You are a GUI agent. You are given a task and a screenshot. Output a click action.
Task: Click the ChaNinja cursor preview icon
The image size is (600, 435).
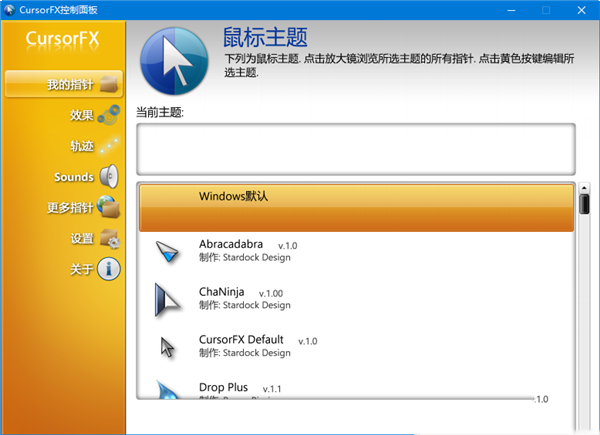point(167,300)
